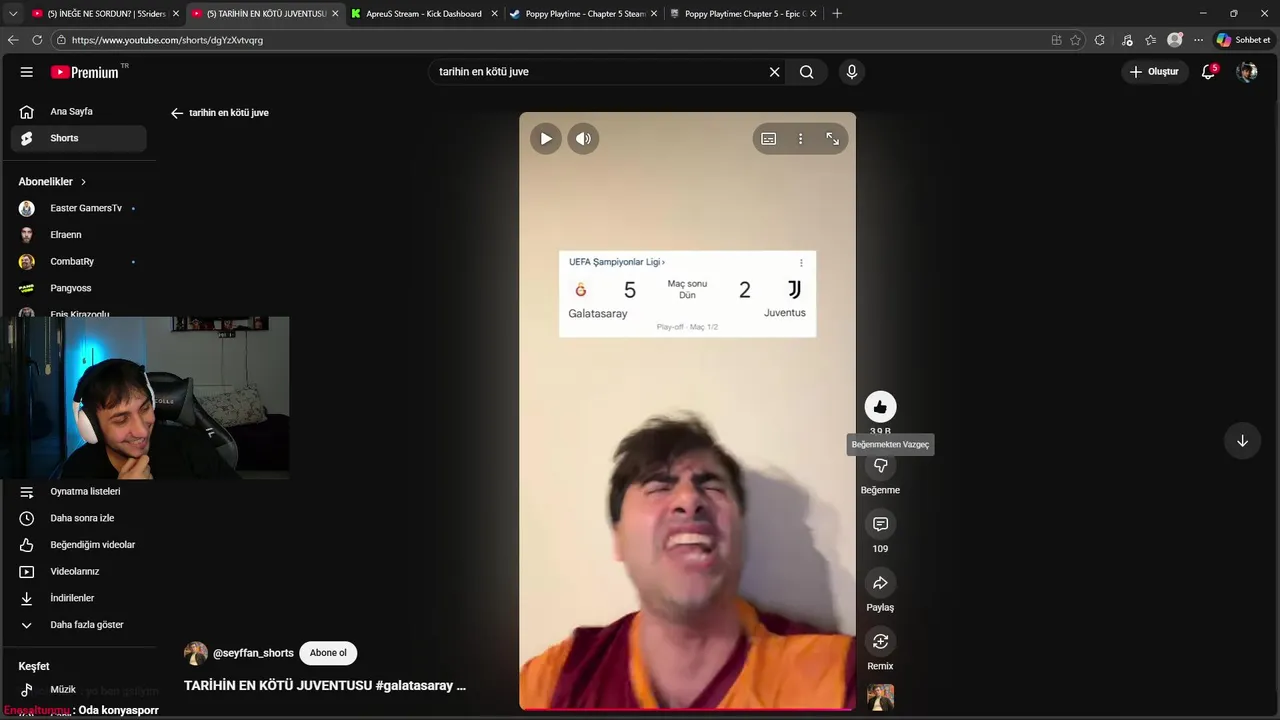Open match card three-dot menu in video
This screenshot has width=1280, height=720.
[x=801, y=263]
